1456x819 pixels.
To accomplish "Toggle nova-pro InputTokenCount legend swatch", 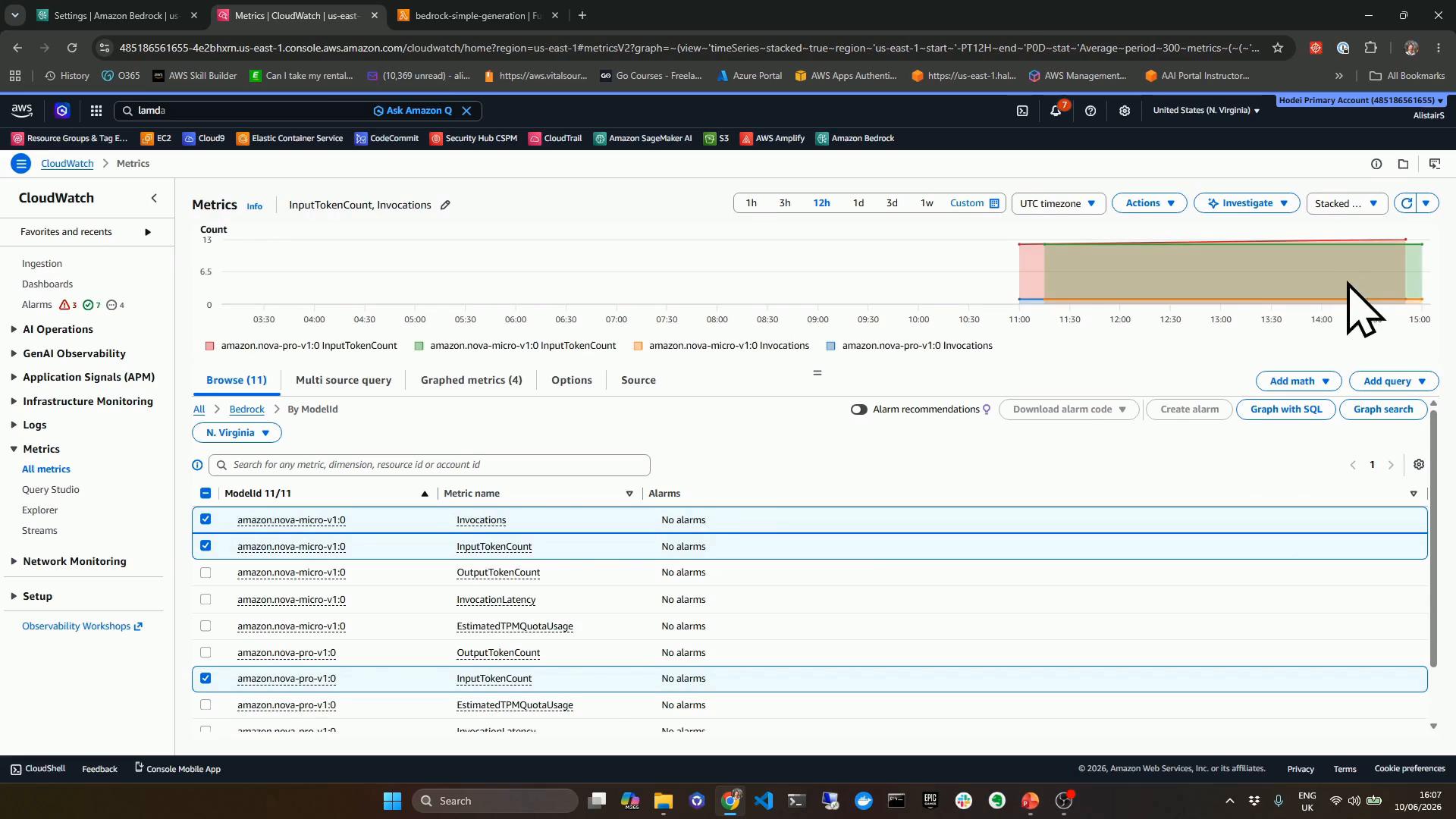I will [x=210, y=346].
